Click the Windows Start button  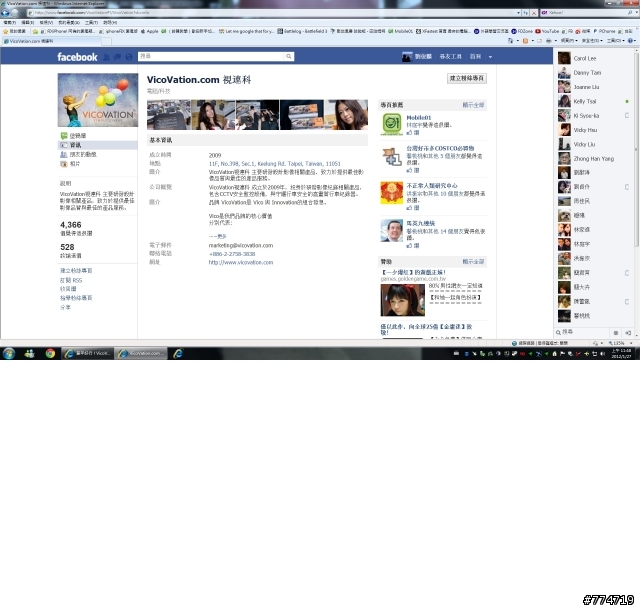click(9, 353)
